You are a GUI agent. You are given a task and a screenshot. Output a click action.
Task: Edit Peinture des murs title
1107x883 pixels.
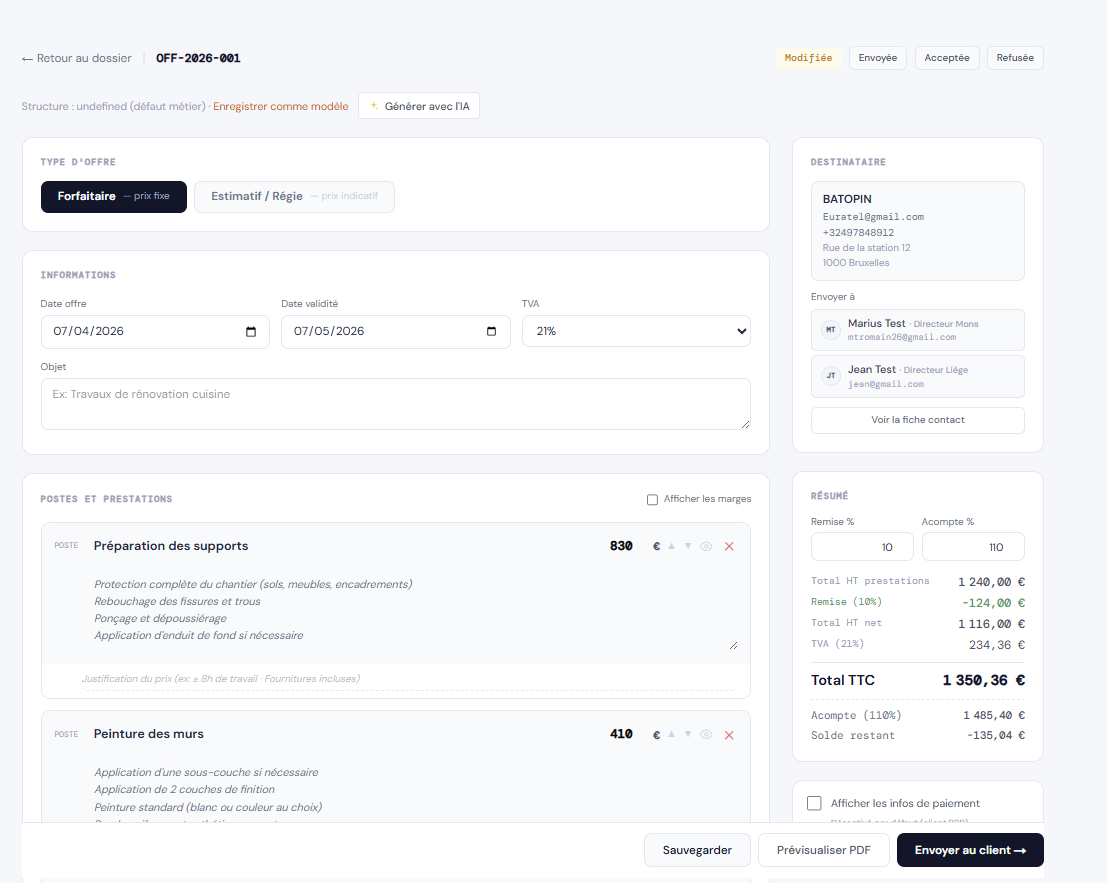[x=149, y=734]
